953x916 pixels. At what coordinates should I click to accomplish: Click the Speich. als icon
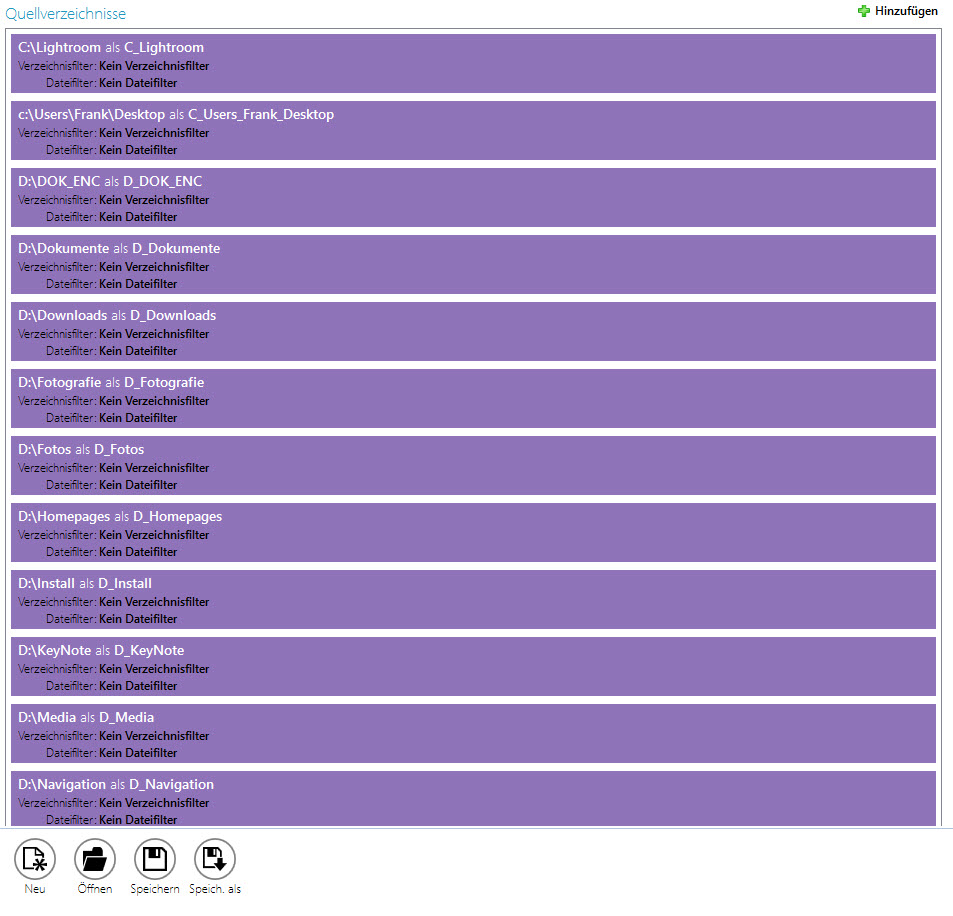(x=215, y=859)
